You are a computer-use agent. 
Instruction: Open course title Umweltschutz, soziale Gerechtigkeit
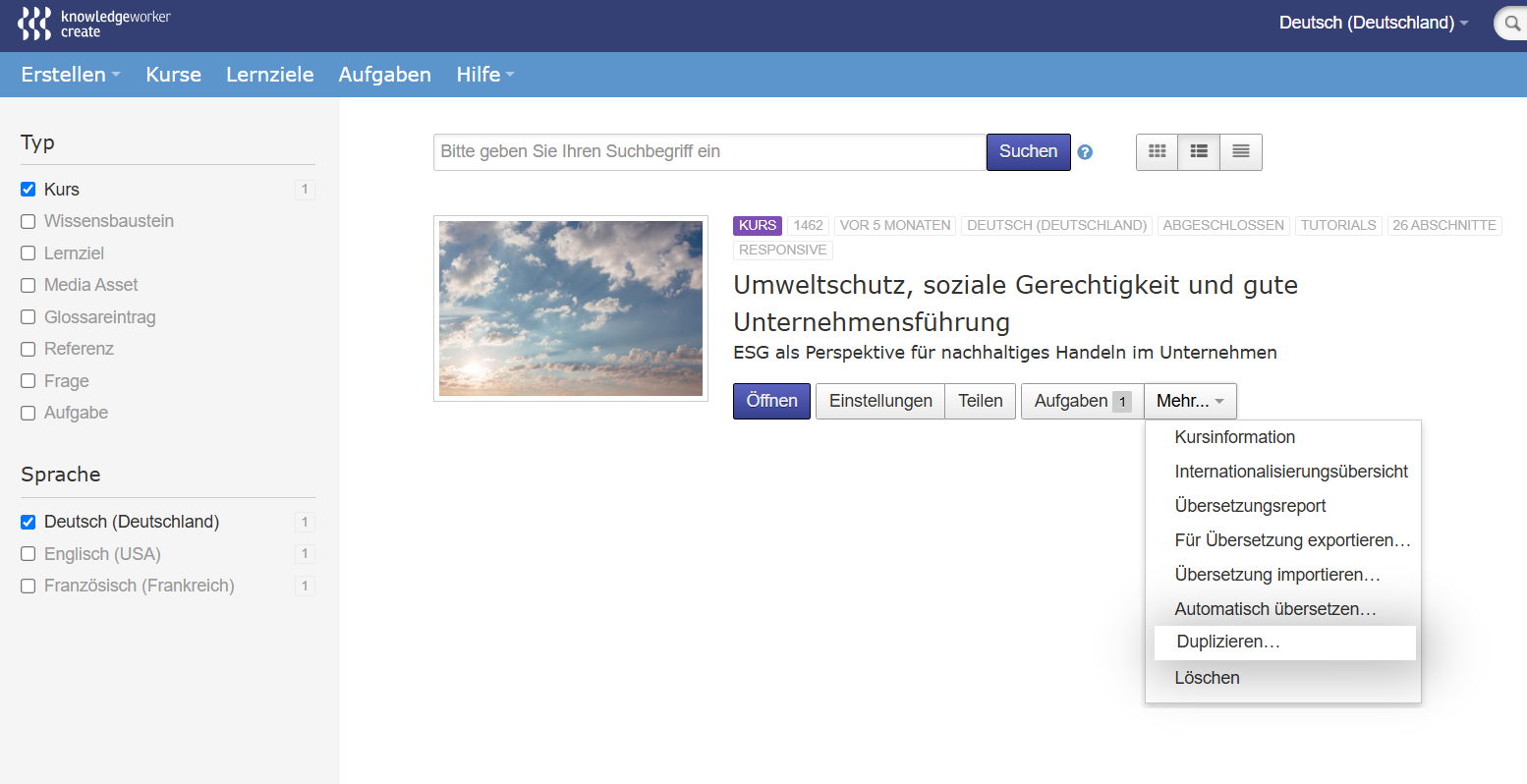pyautogui.click(x=1016, y=304)
